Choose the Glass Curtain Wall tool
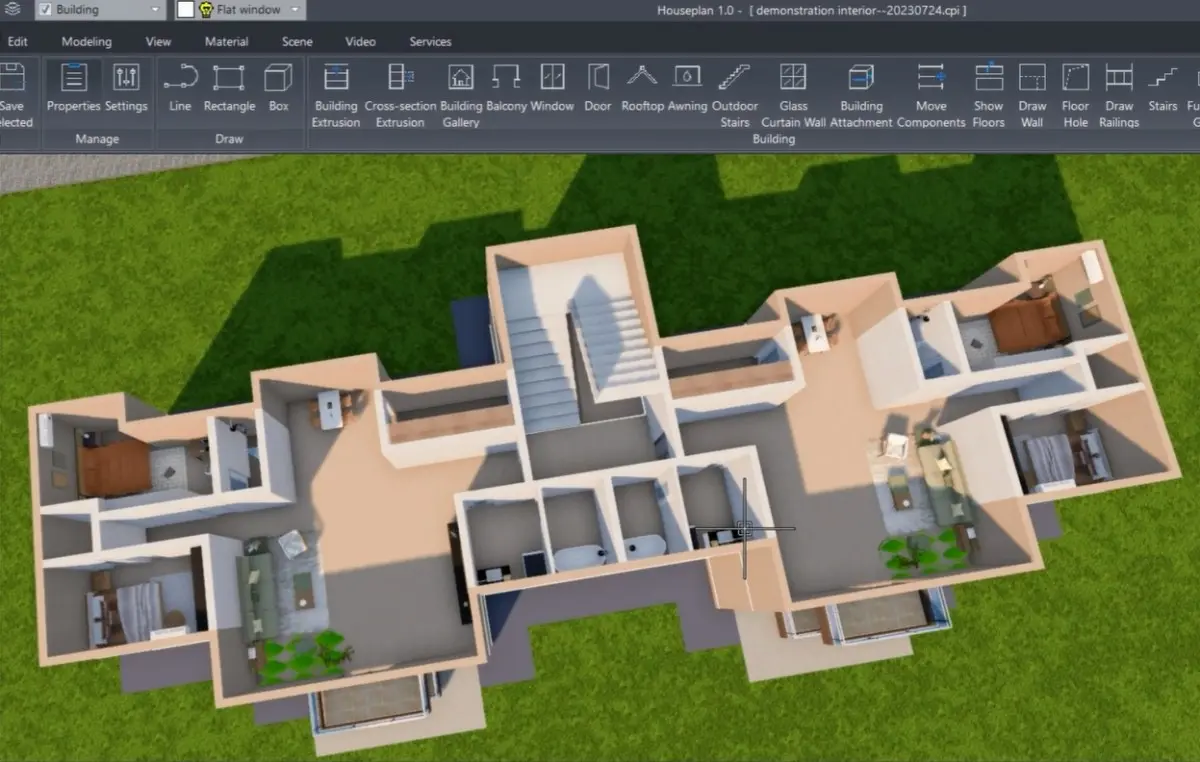The image size is (1200, 762). 793,95
